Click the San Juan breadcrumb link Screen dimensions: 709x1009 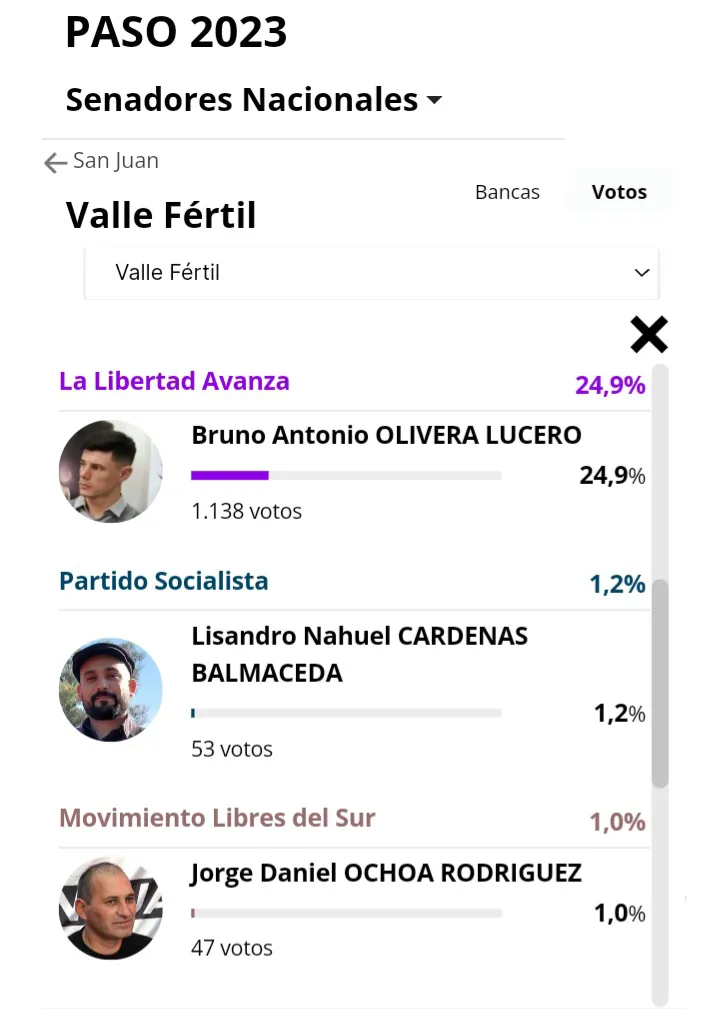pos(116,161)
